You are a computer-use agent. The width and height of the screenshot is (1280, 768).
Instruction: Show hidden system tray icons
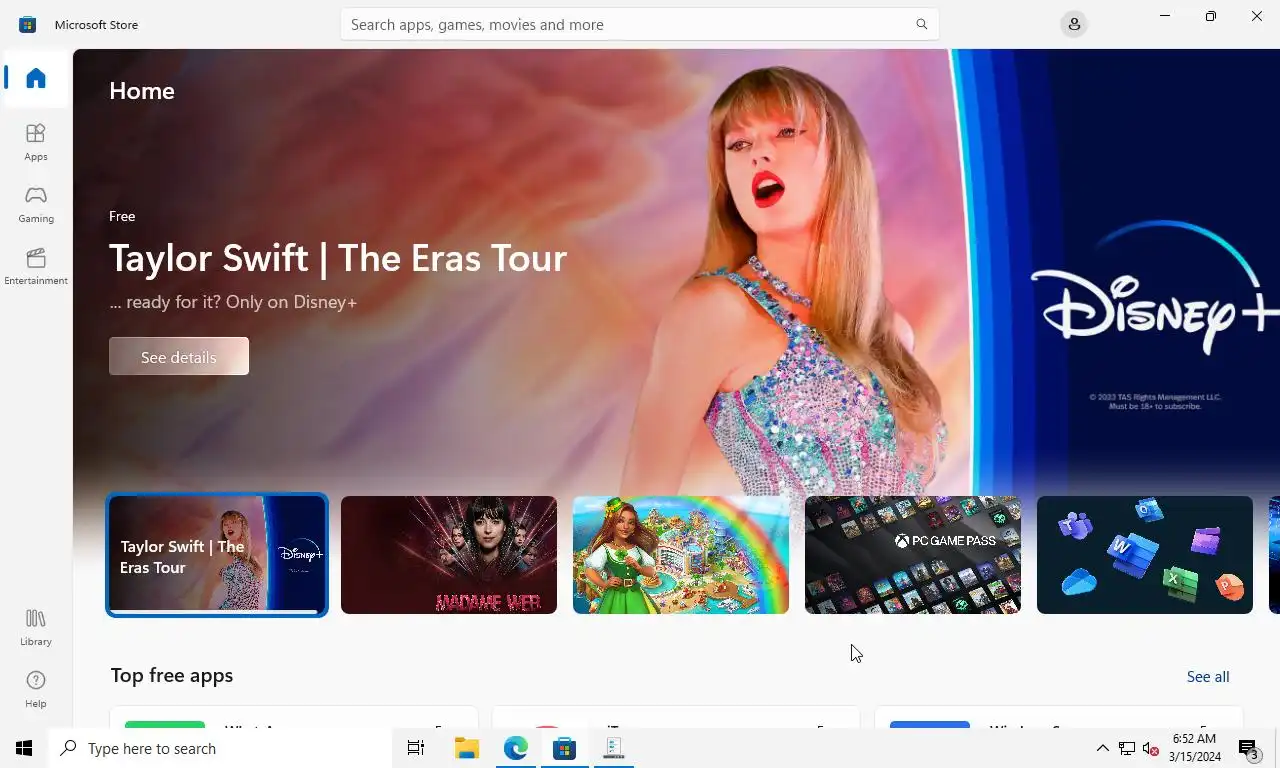(x=1102, y=748)
